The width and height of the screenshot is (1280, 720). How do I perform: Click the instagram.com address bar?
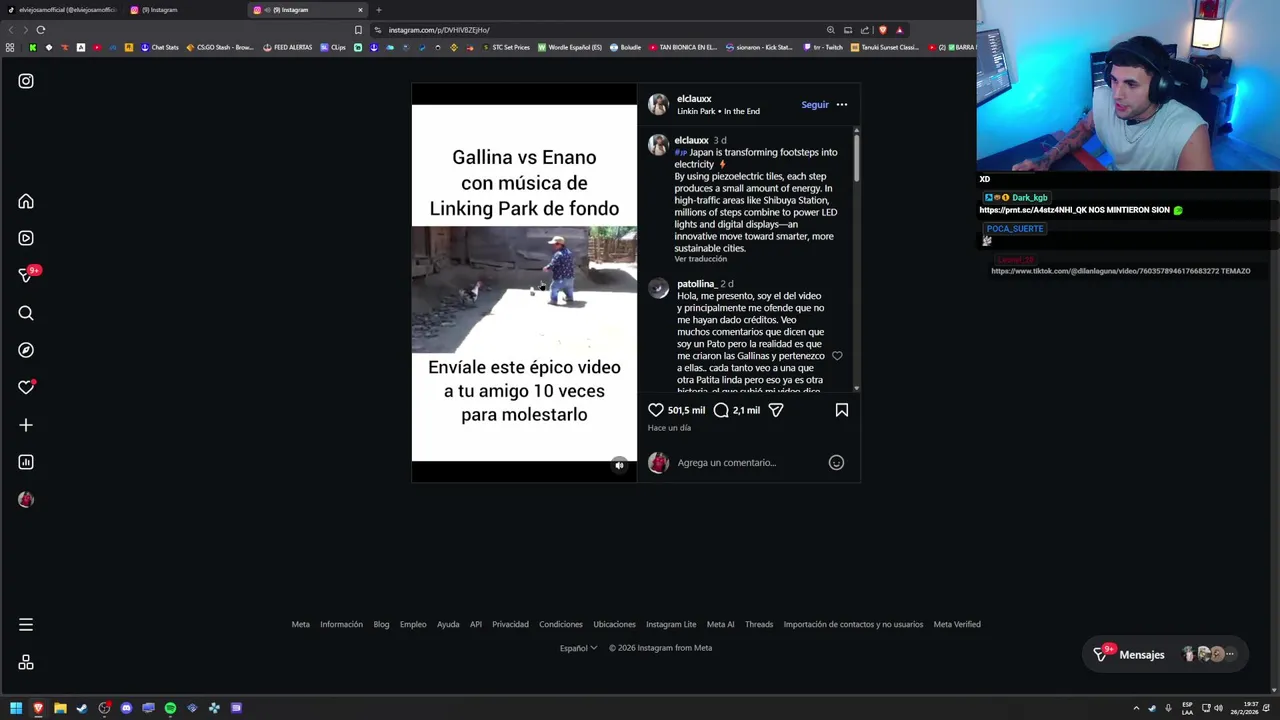pos(600,30)
